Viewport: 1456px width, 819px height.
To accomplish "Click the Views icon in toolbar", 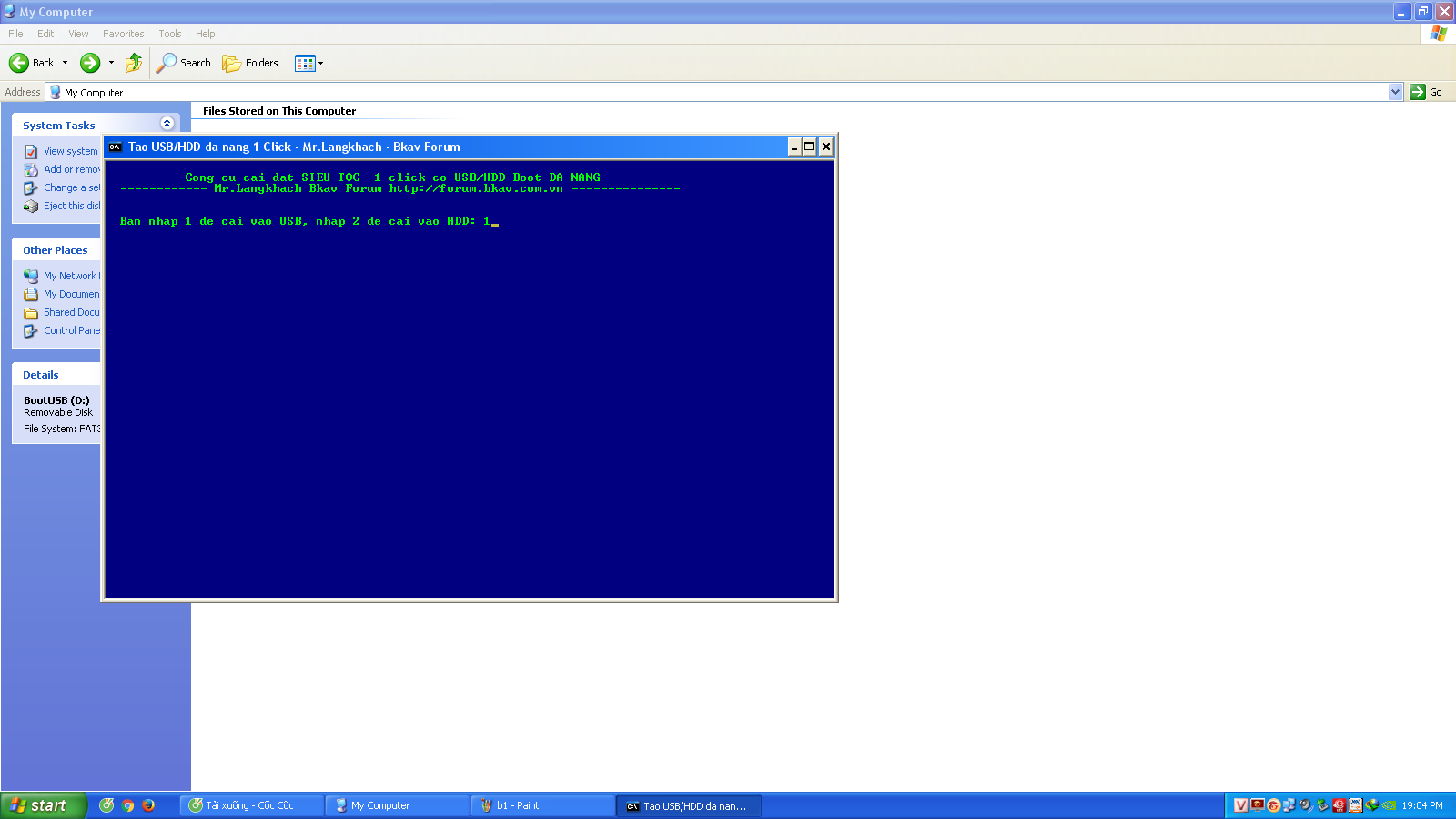I will [305, 63].
